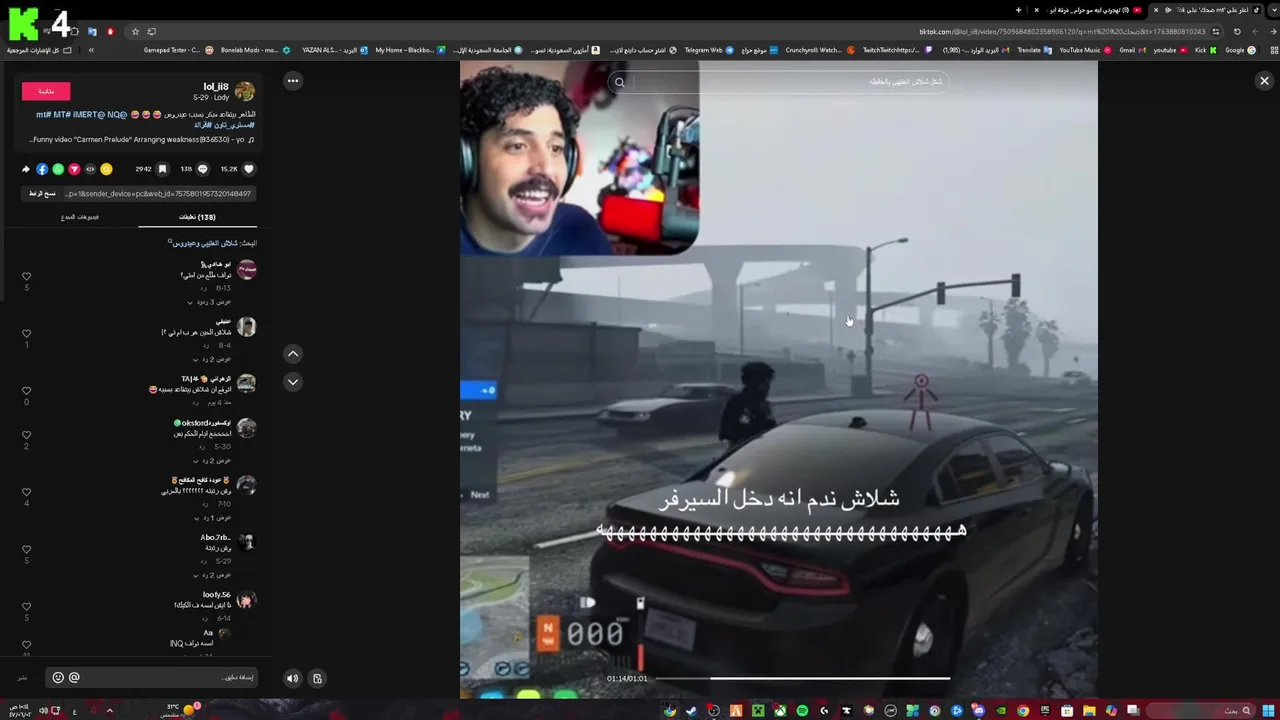The width and height of the screenshot is (1280, 720).
Task: Open the Gmail bookmark
Action: point(1132,50)
